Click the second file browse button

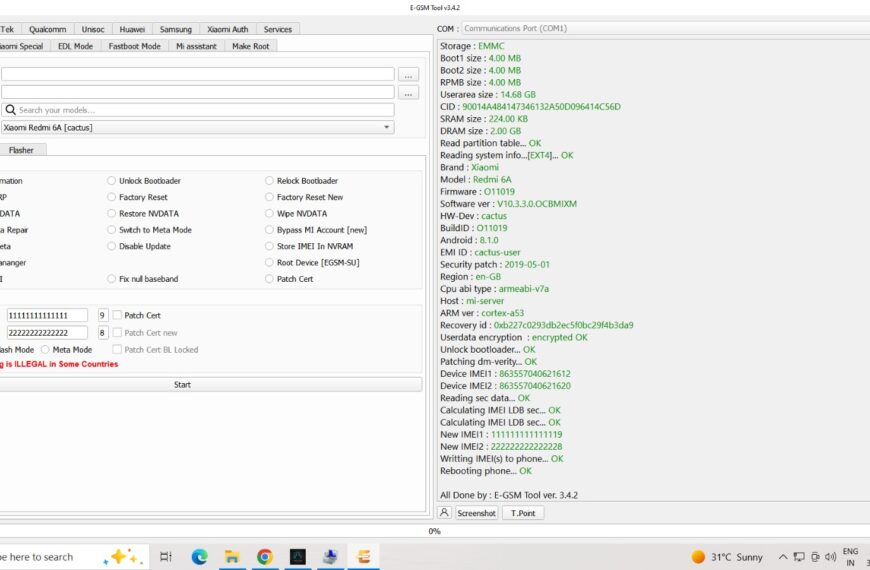click(408, 92)
